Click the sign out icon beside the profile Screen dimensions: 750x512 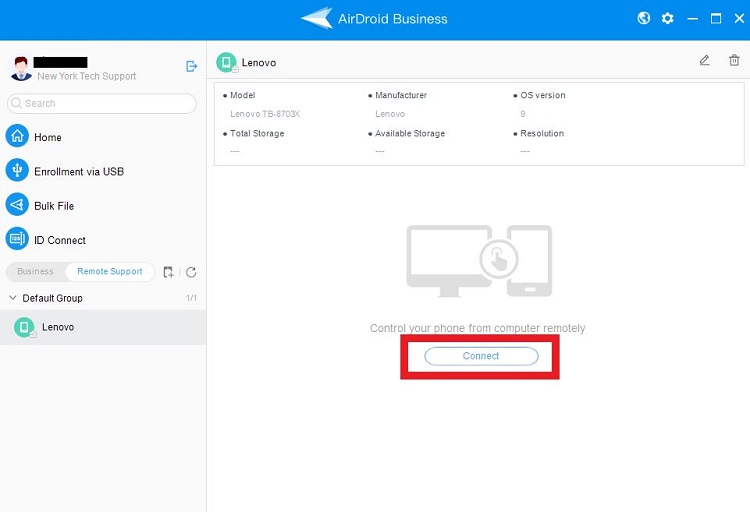192,66
